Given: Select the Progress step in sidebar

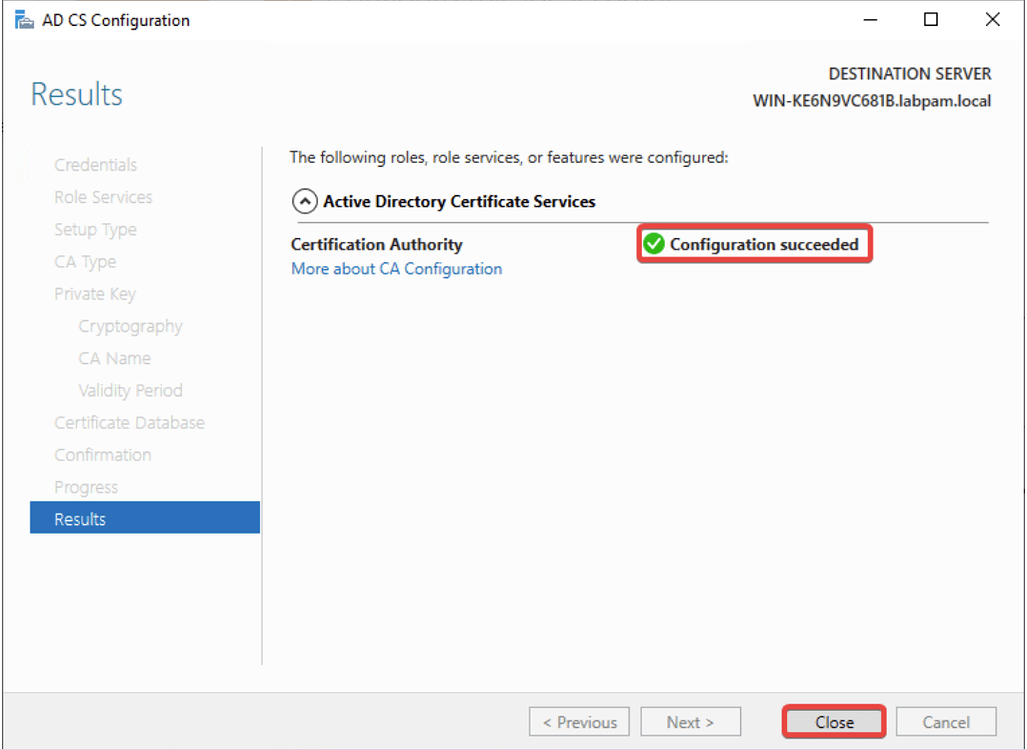Looking at the screenshot, I should click(x=86, y=486).
